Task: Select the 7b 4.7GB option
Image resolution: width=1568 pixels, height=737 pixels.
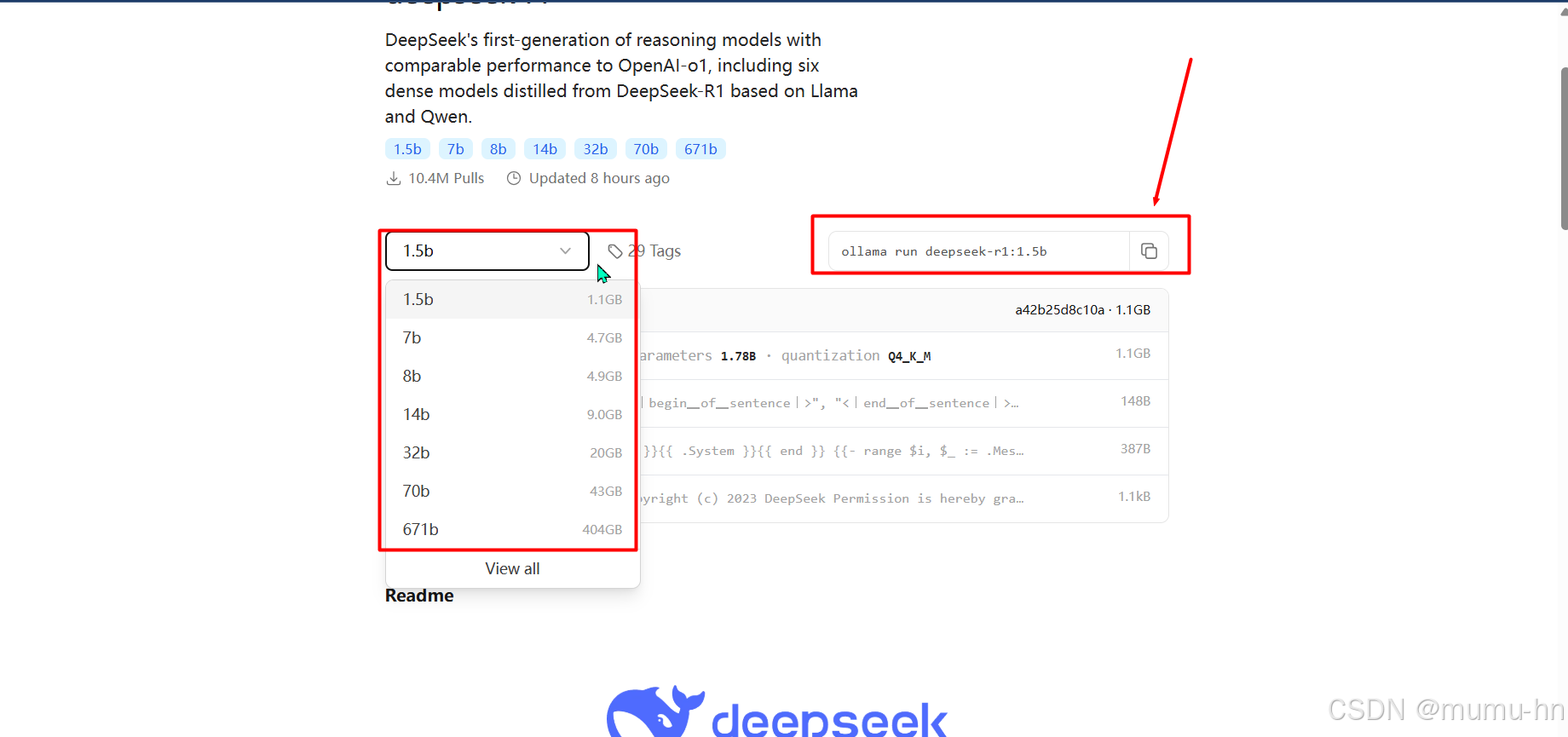Action: (x=512, y=338)
